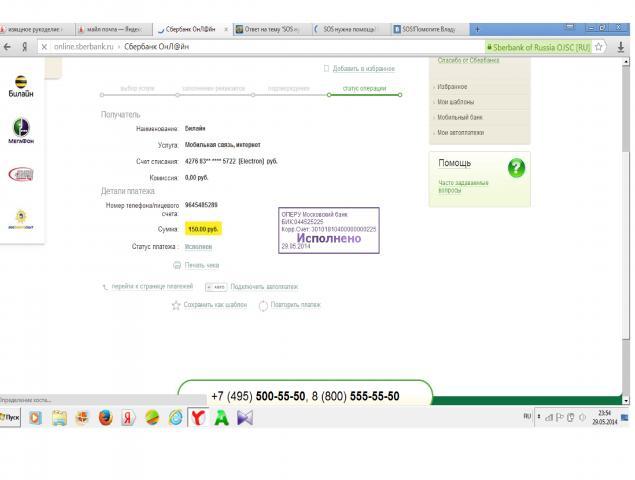Click the Добавить в избранное link
Viewport: 635px width, 480px height.
[363, 69]
